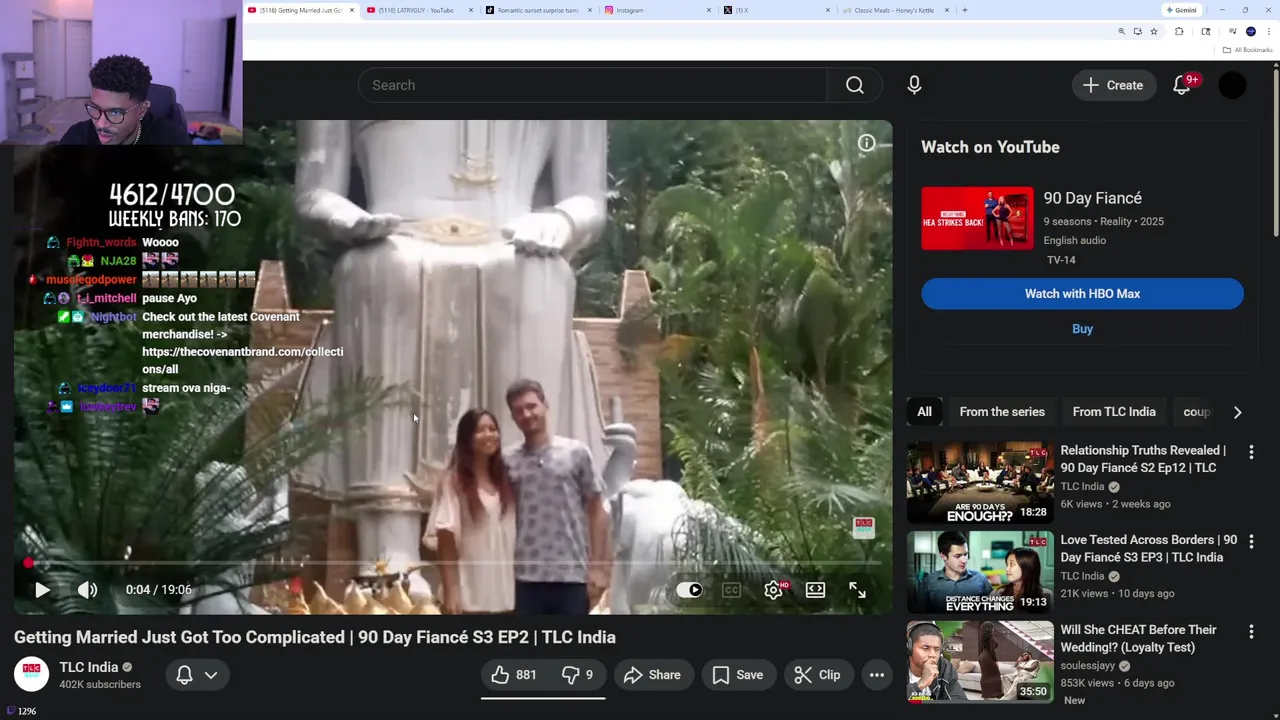Image resolution: width=1280 pixels, height=720 pixels.
Task: Open a new browser tab
Action: 964,10
